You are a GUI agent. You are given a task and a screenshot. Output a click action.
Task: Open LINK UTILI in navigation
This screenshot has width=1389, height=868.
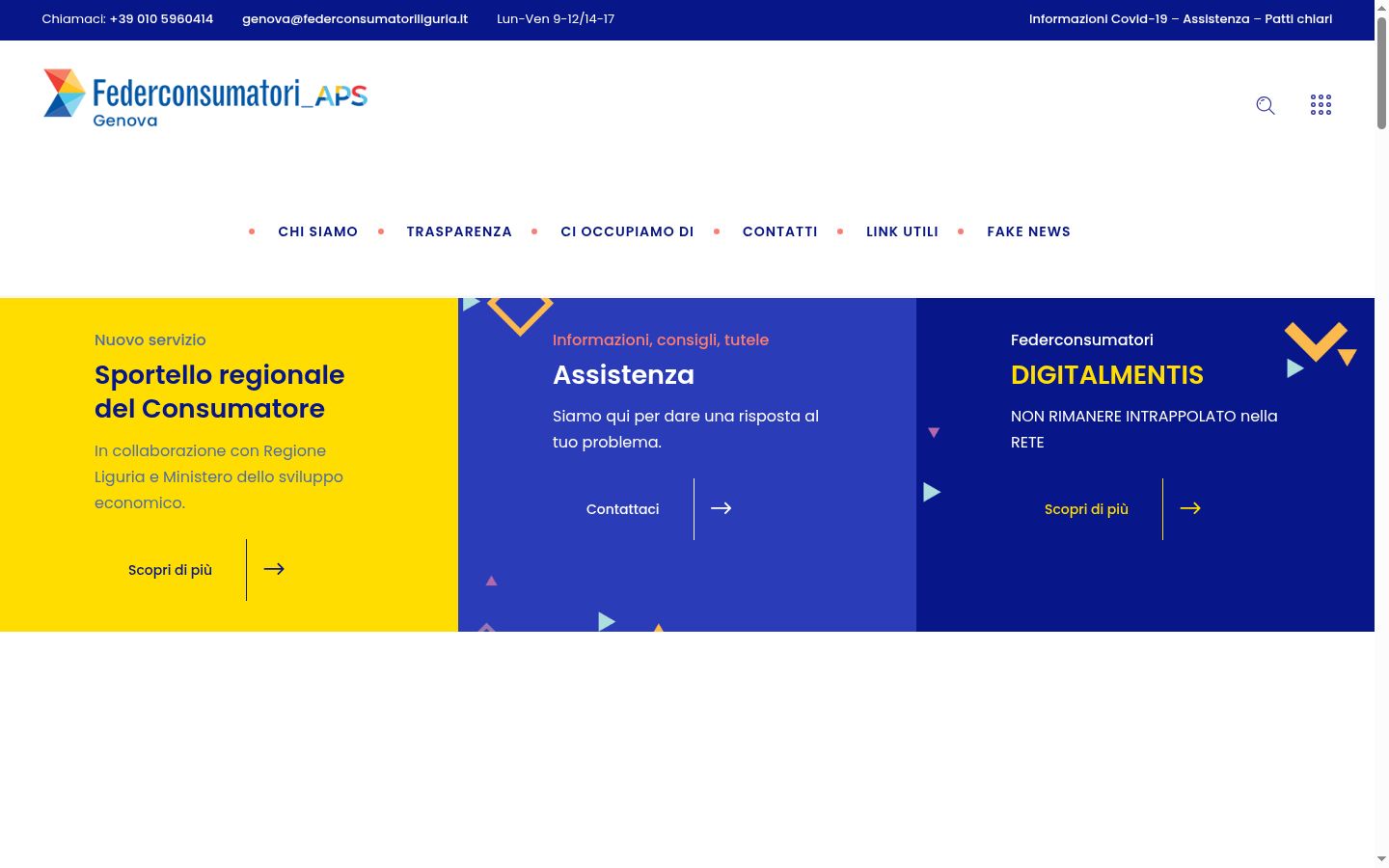pyautogui.click(x=902, y=231)
